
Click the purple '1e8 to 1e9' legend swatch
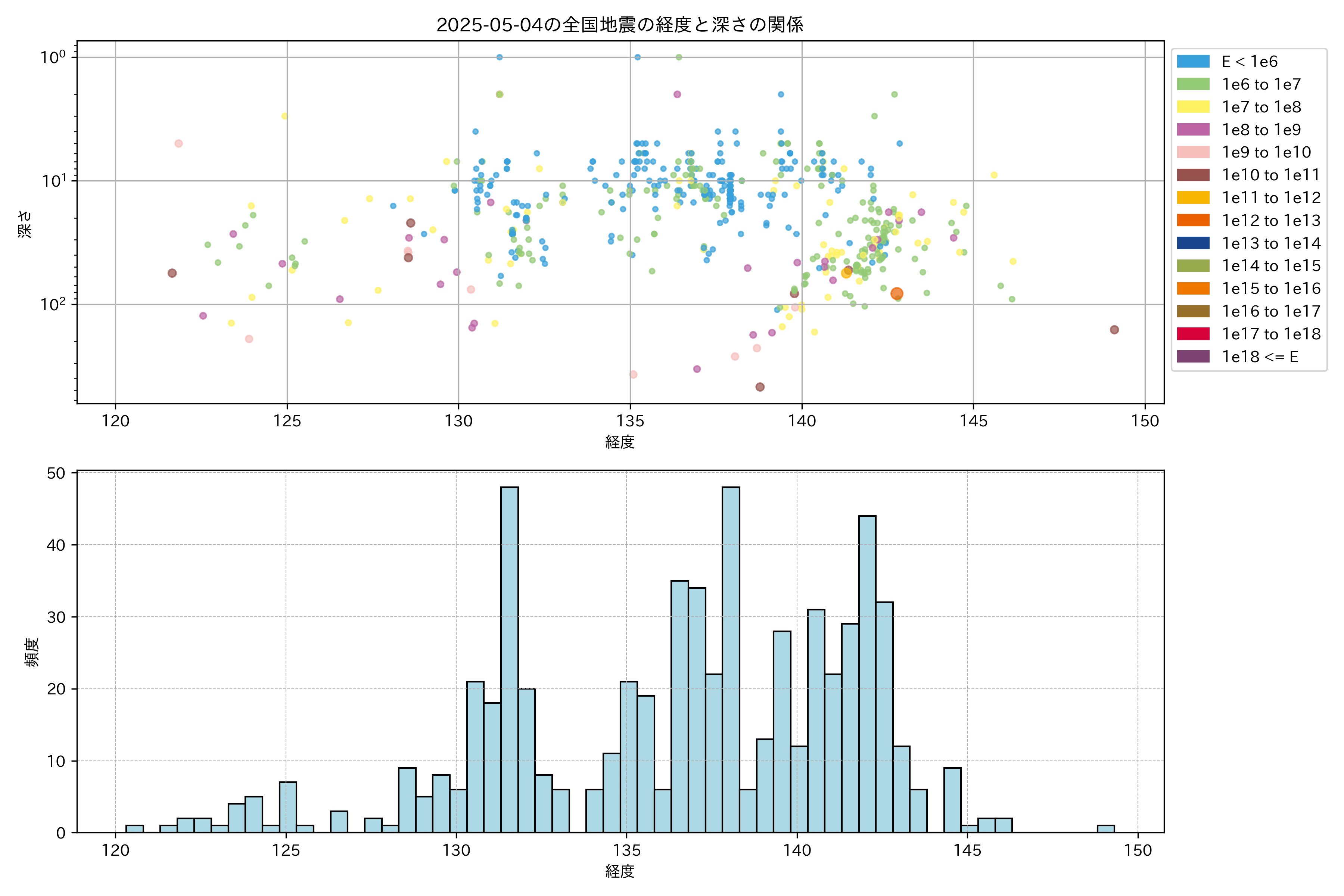click(x=1192, y=130)
